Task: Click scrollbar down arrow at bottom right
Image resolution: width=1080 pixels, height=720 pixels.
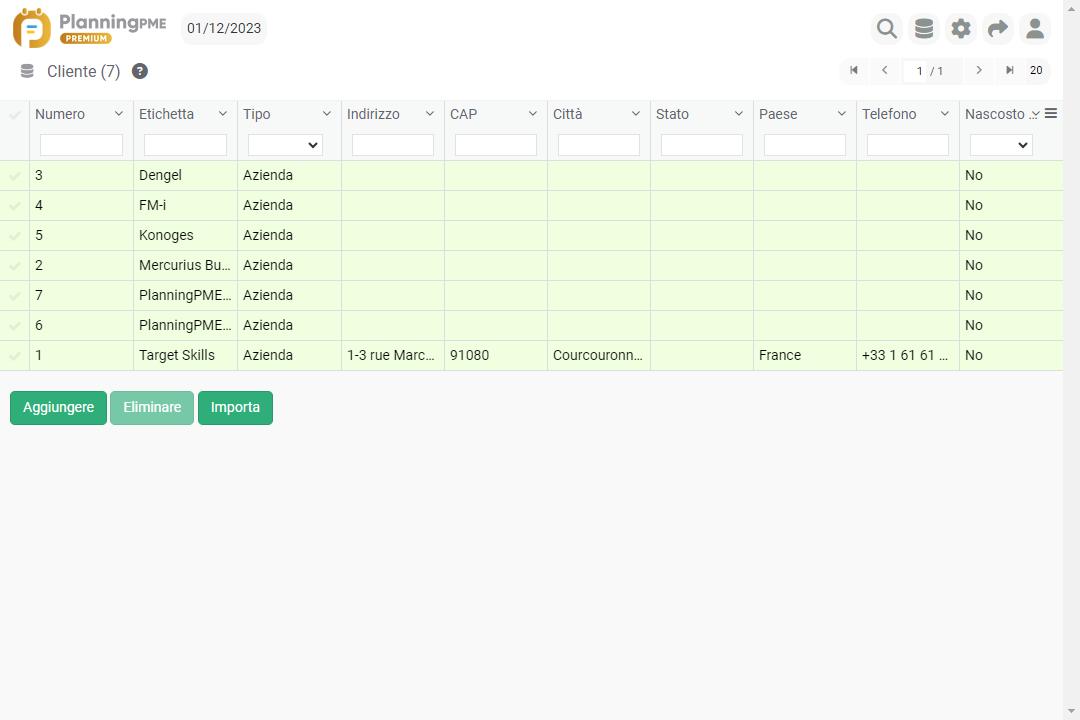Action: click(x=1071, y=711)
